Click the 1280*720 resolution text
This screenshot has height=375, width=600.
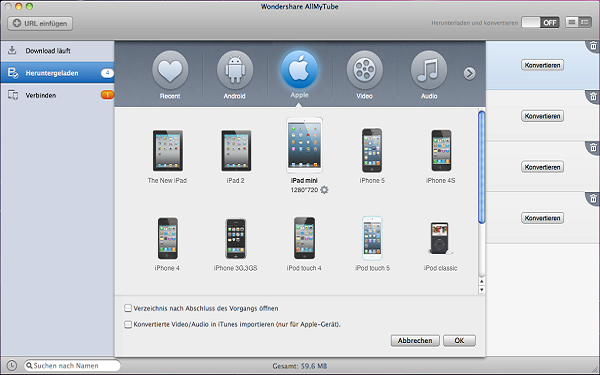(x=304, y=190)
